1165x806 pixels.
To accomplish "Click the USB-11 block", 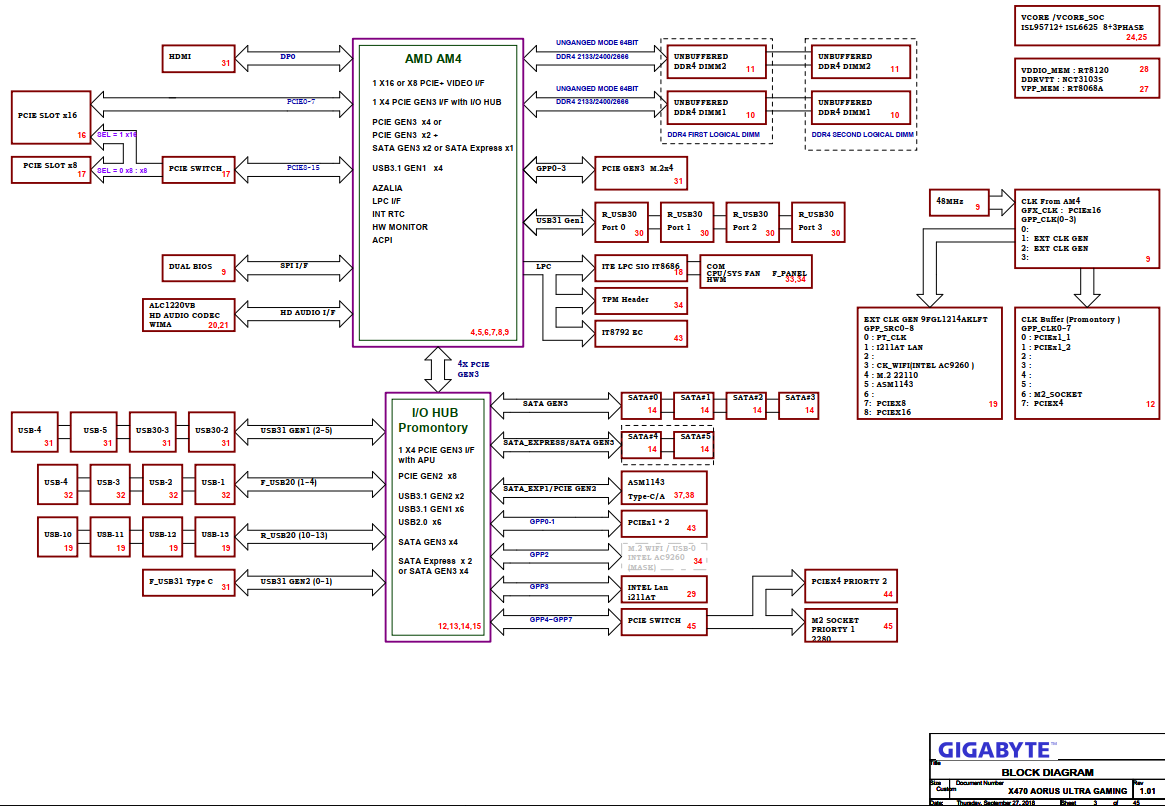I will pyautogui.click(x=110, y=536).
